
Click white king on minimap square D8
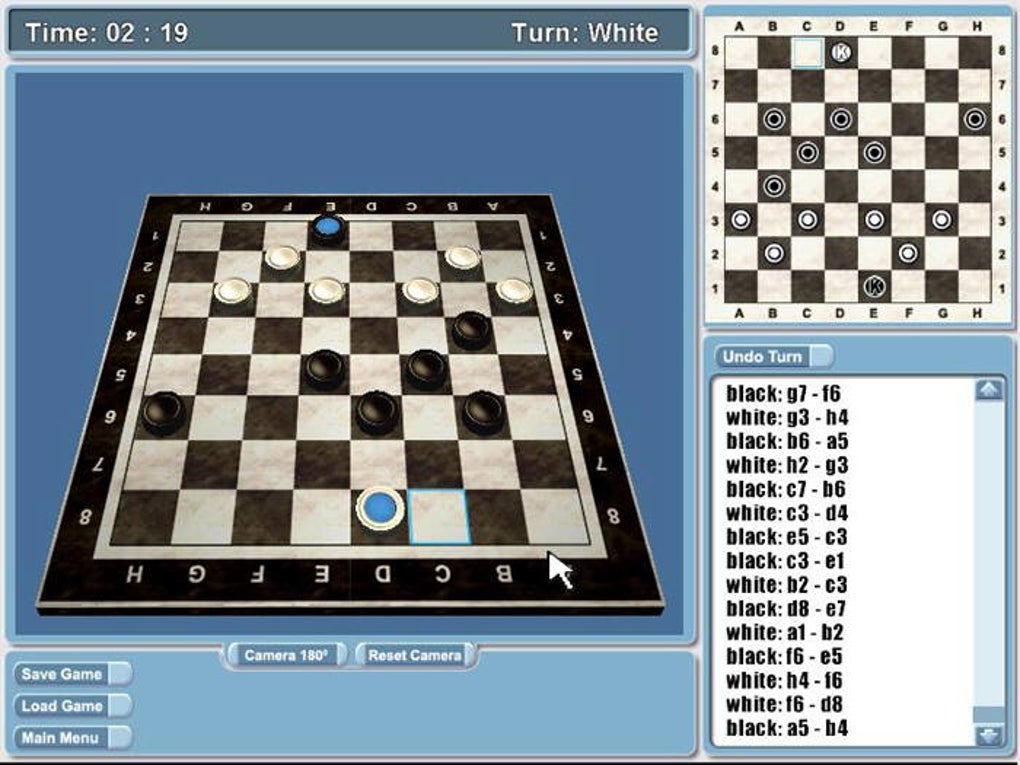[x=841, y=52]
